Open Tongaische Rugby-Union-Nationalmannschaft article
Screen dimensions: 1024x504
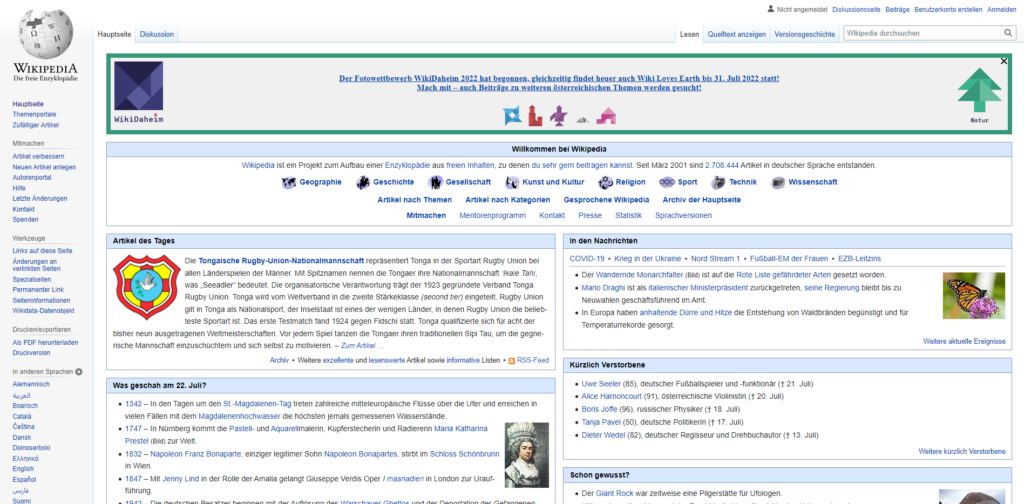point(281,260)
